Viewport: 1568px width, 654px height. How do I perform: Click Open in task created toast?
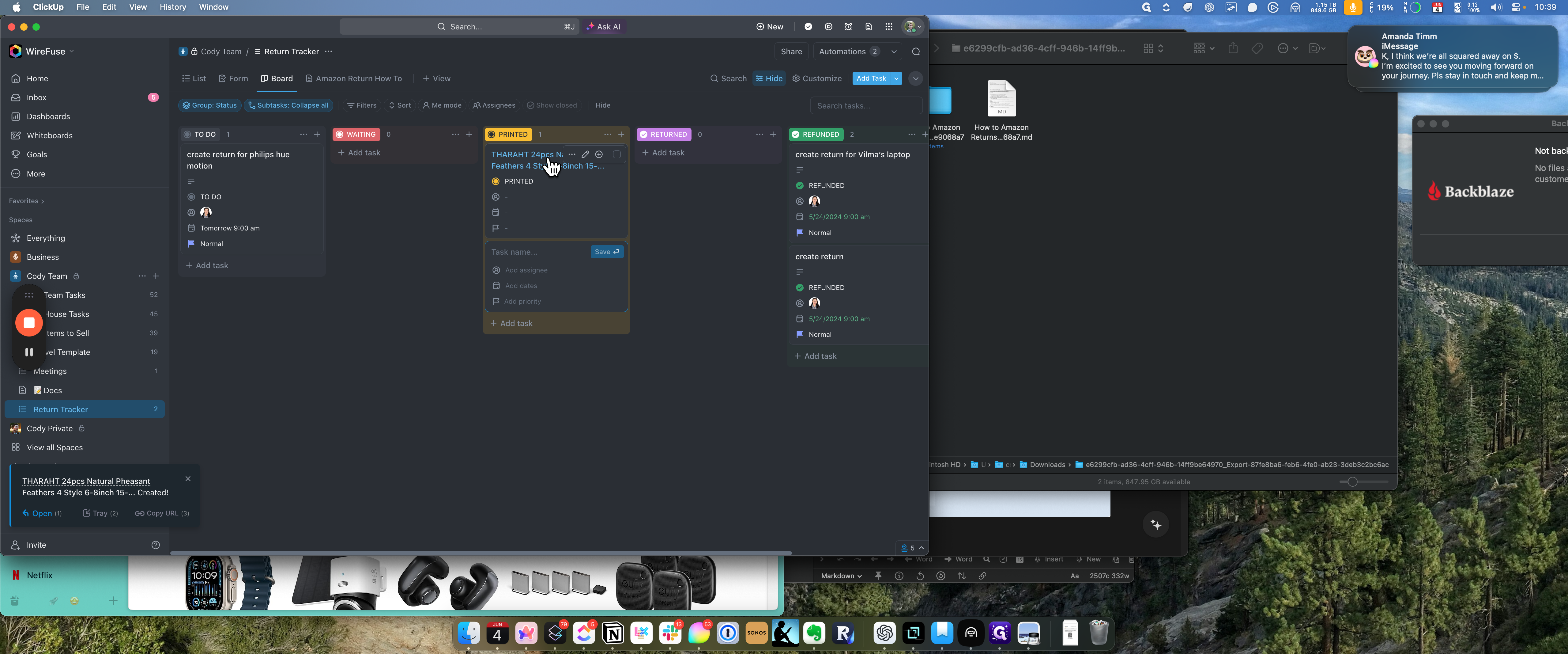(x=42, y=514)
